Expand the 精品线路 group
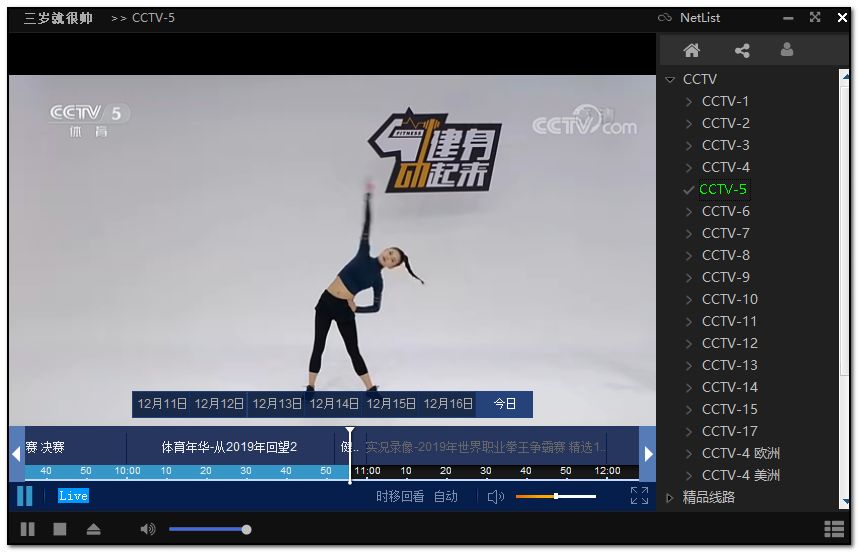This screenshot has height=552, width=858. 669,498
